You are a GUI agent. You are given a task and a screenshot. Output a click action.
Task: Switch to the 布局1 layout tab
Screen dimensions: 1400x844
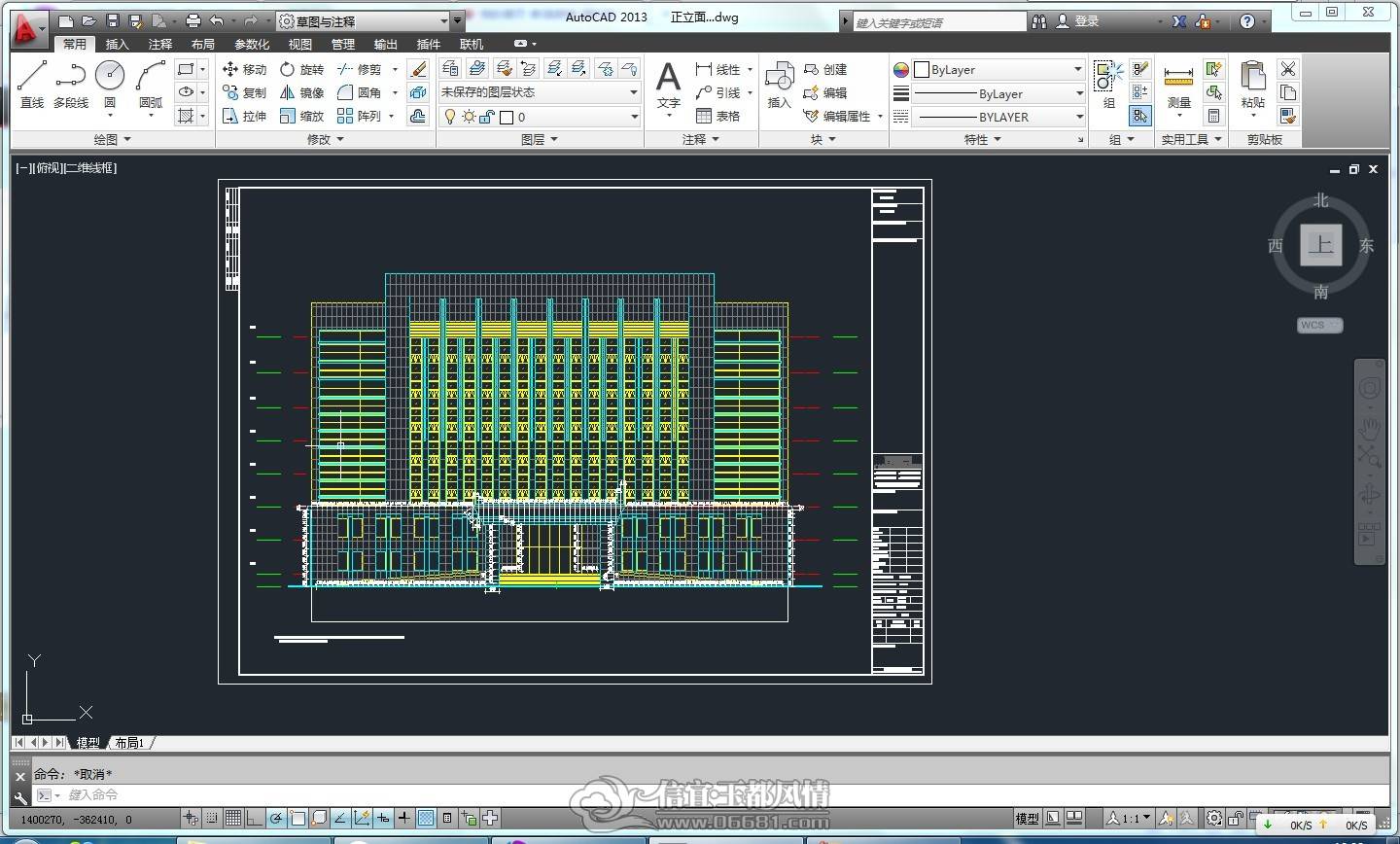click(129, 743)
